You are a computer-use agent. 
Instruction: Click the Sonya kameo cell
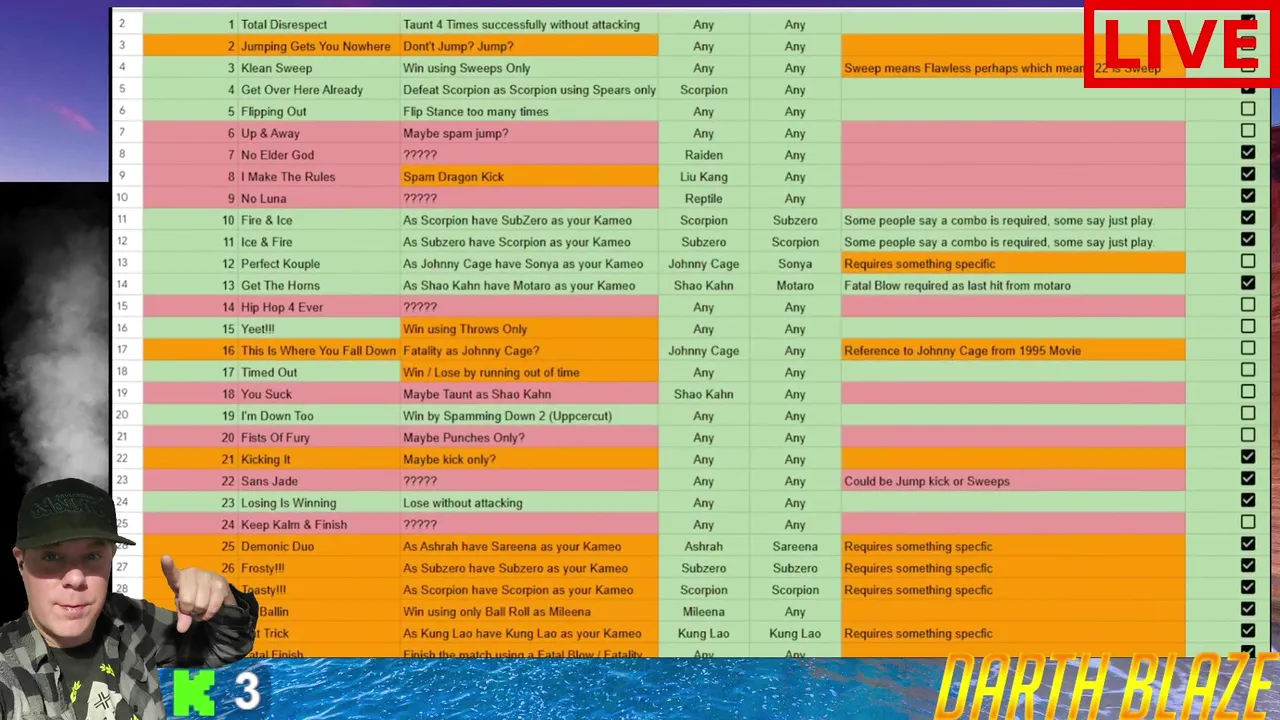pyautogui.click(x=795, y=264)
